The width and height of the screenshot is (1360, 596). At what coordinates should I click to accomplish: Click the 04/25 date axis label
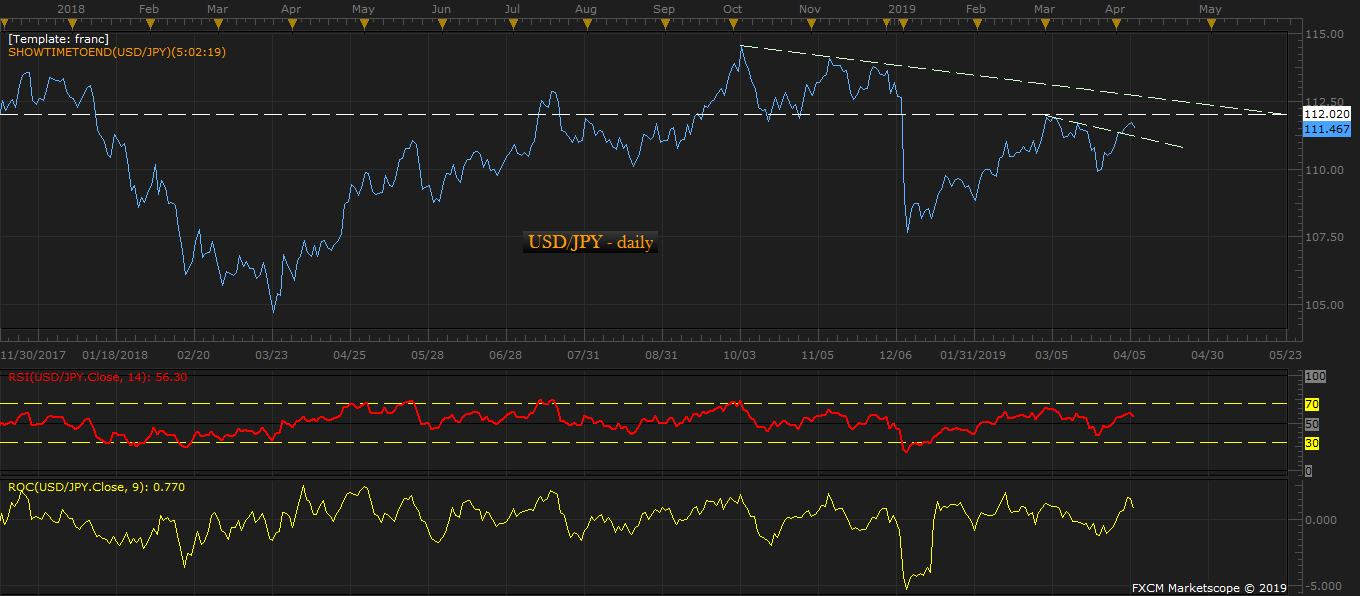click(349, 354)
